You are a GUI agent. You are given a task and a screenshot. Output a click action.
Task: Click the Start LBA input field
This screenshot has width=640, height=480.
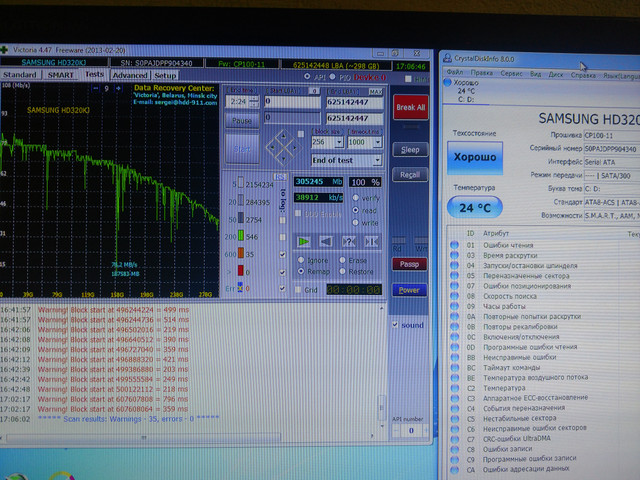click(x=292, y=101)
